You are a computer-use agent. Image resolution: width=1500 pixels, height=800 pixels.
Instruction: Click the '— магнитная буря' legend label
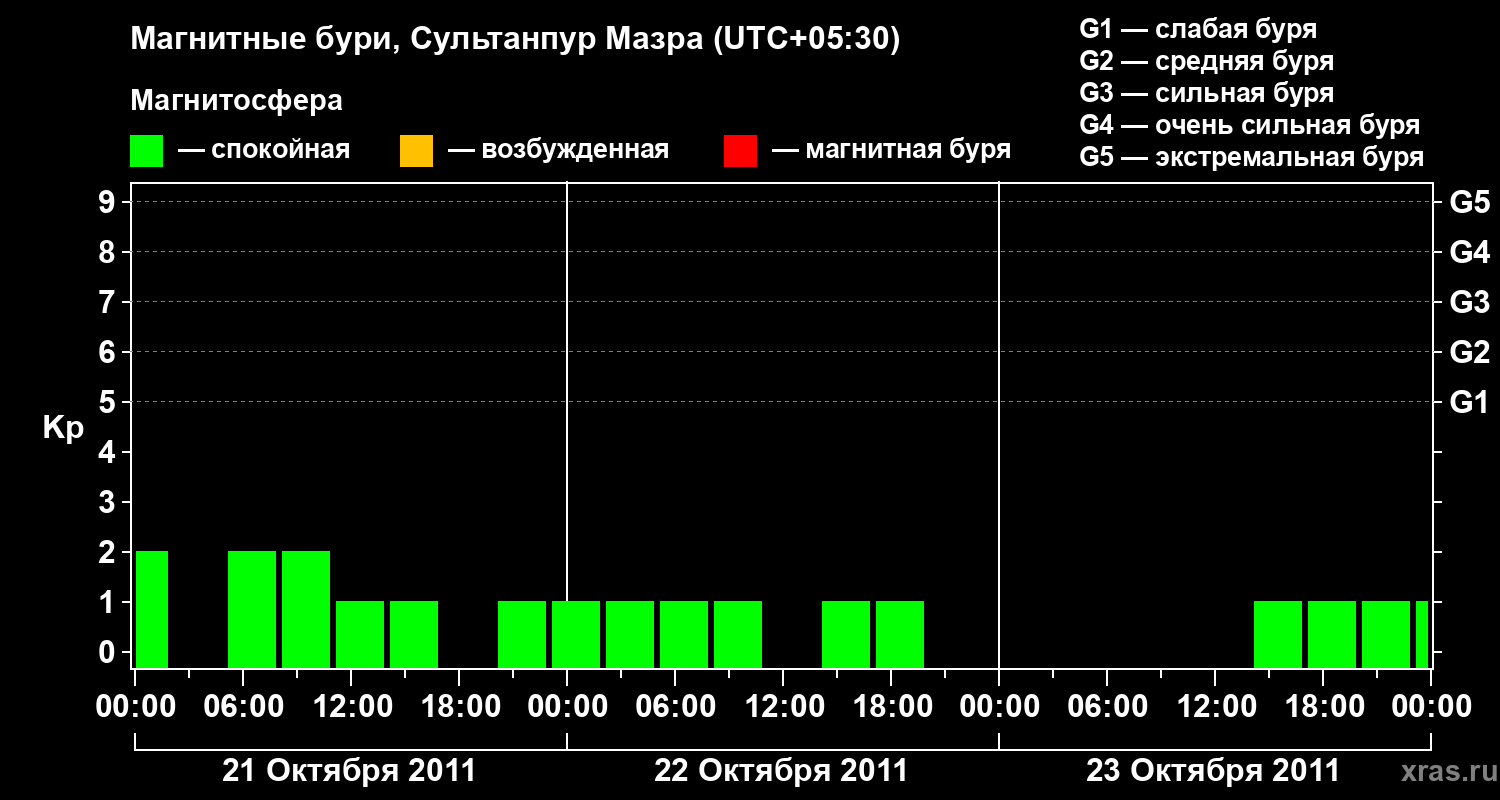click(892, 150)
